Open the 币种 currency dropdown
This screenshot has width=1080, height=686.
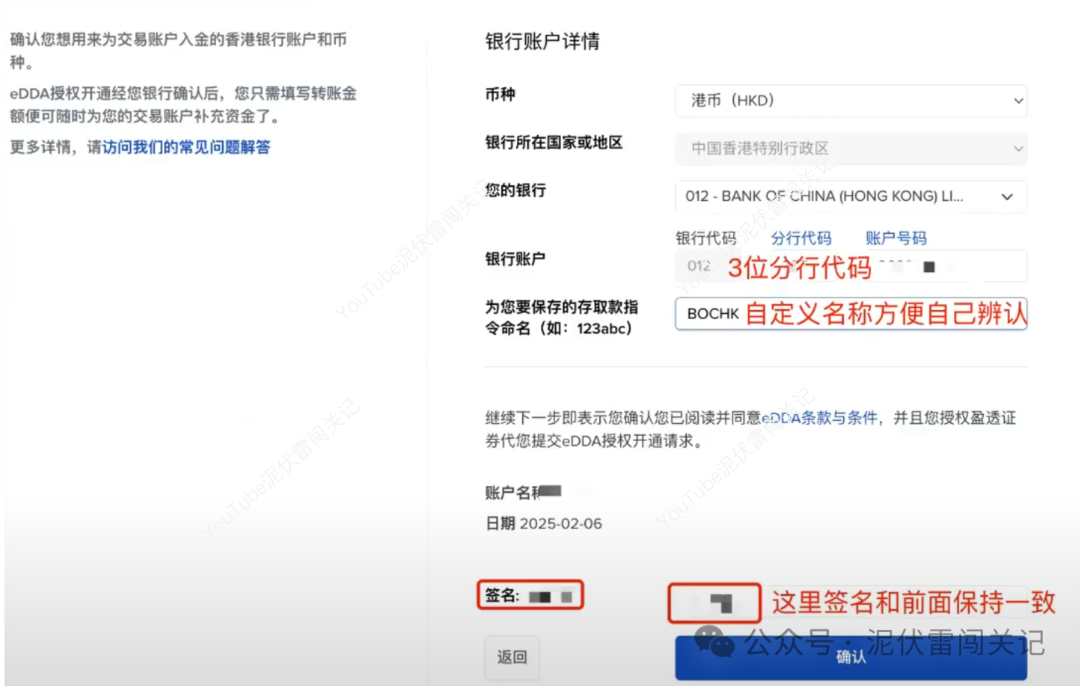click(x=850, y=100)
